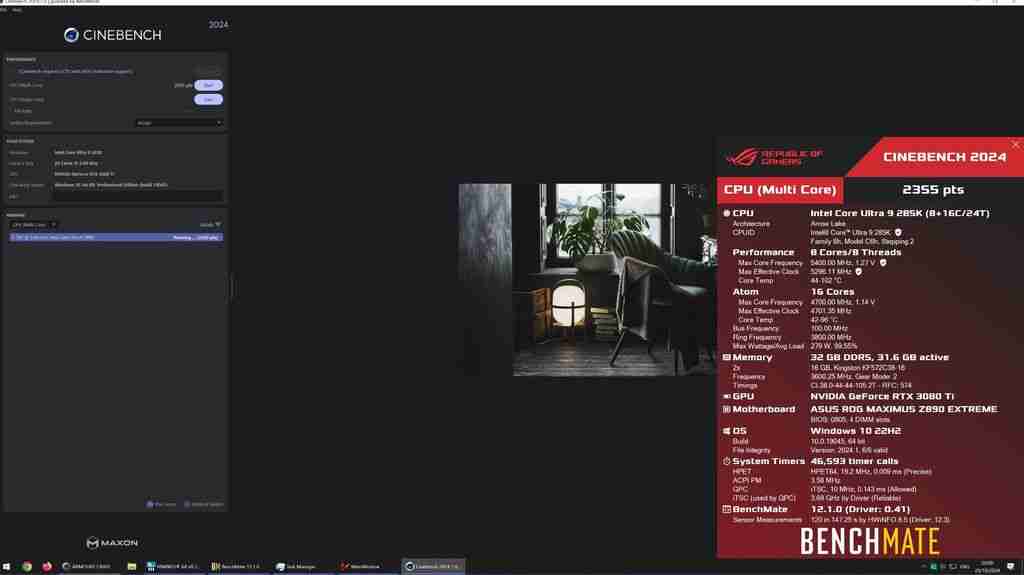This screenshot has width=1024, height=575.
Task: Click the Info text field
Action: click(x=138, y=196)
